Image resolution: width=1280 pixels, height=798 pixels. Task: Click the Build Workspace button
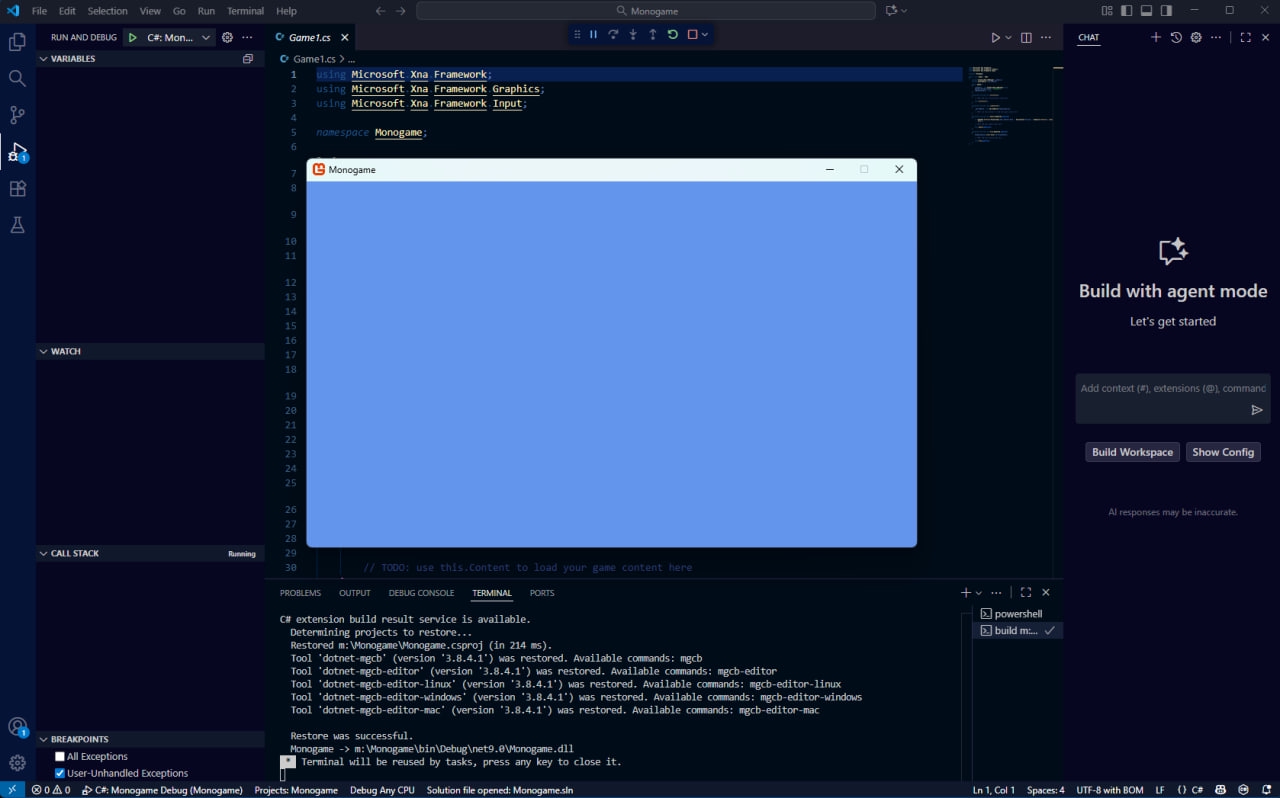click(x=1132, y=451)
